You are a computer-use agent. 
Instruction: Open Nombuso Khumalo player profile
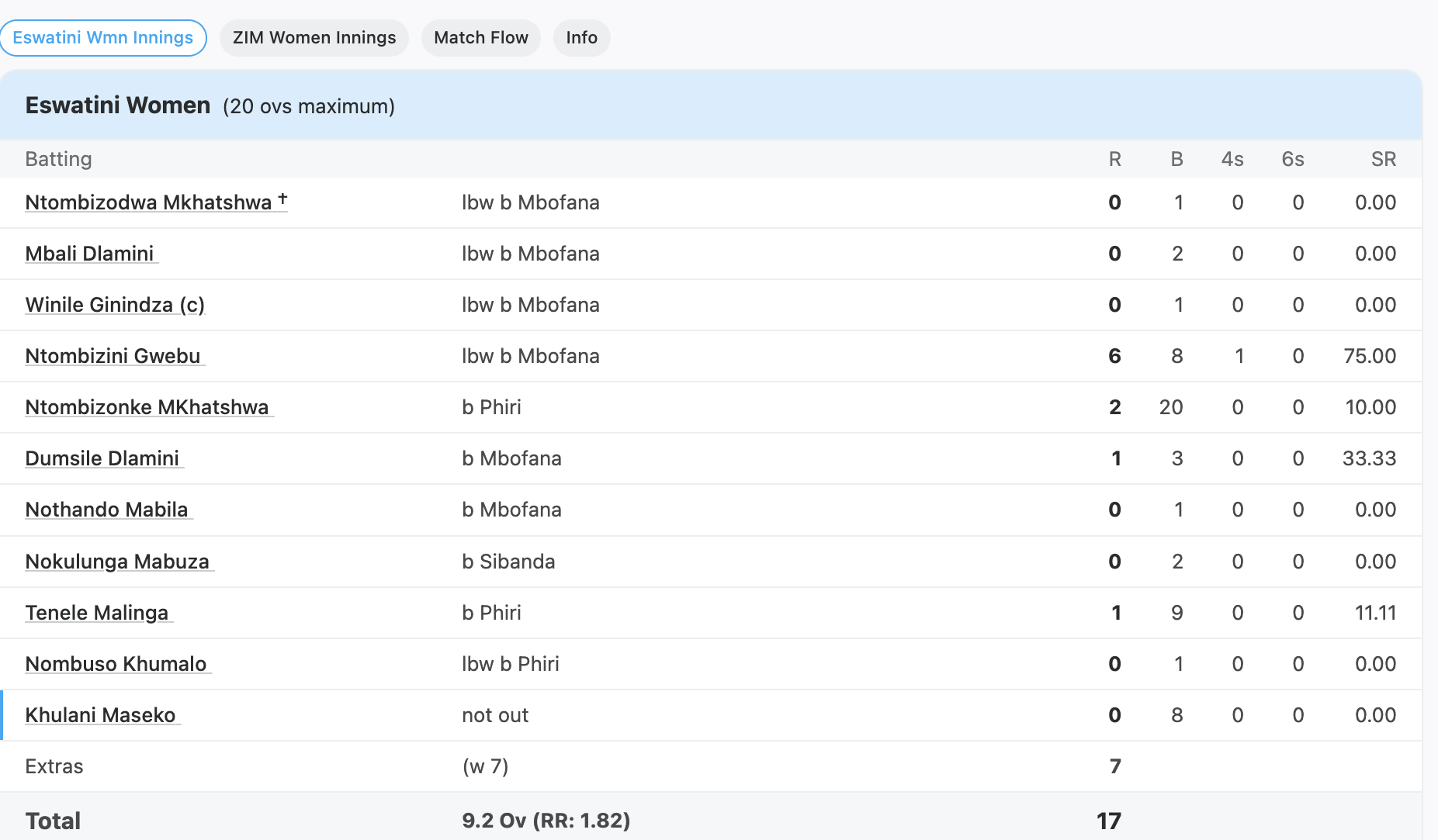coord(116,664)
